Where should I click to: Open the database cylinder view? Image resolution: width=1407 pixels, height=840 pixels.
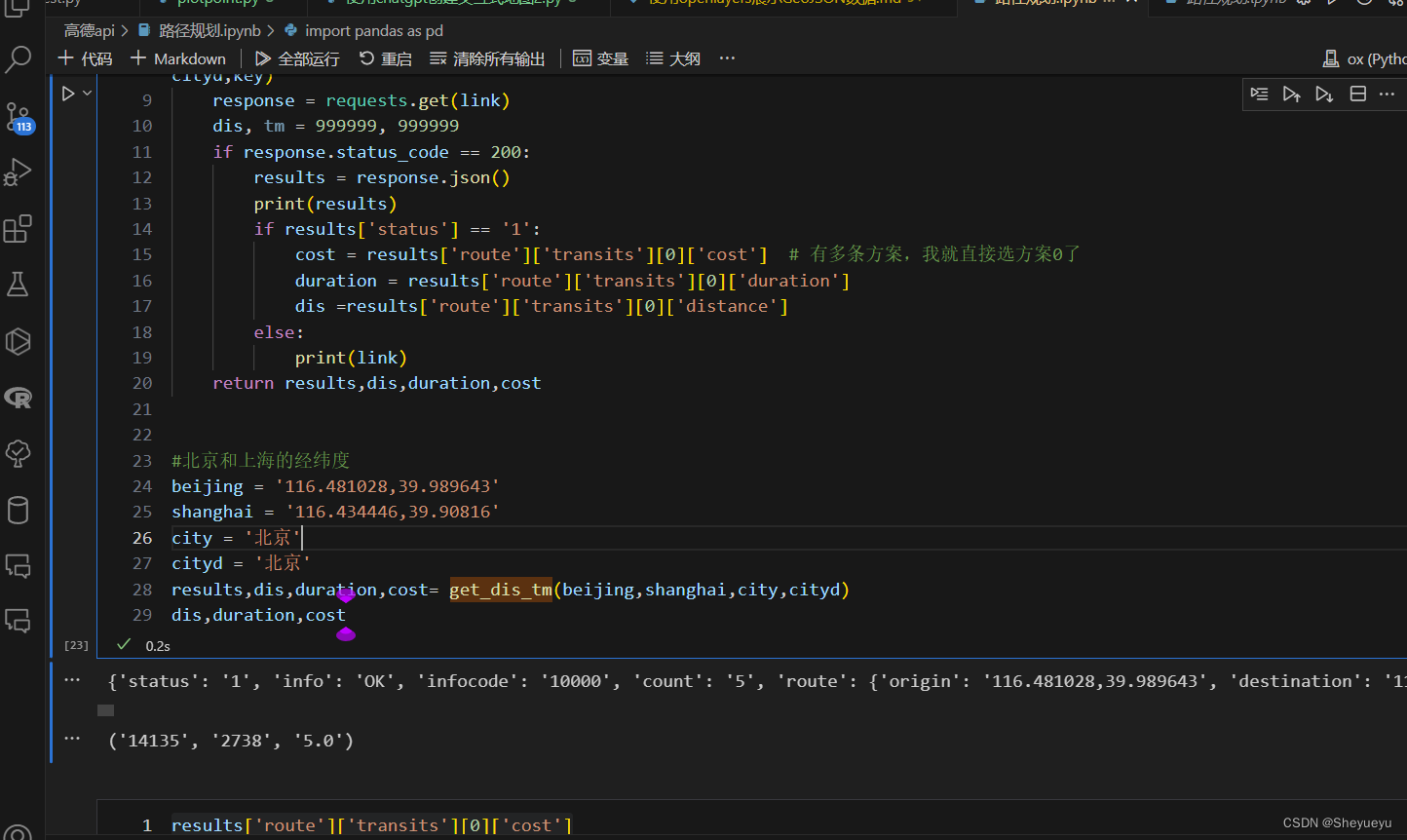click(19, 510)
